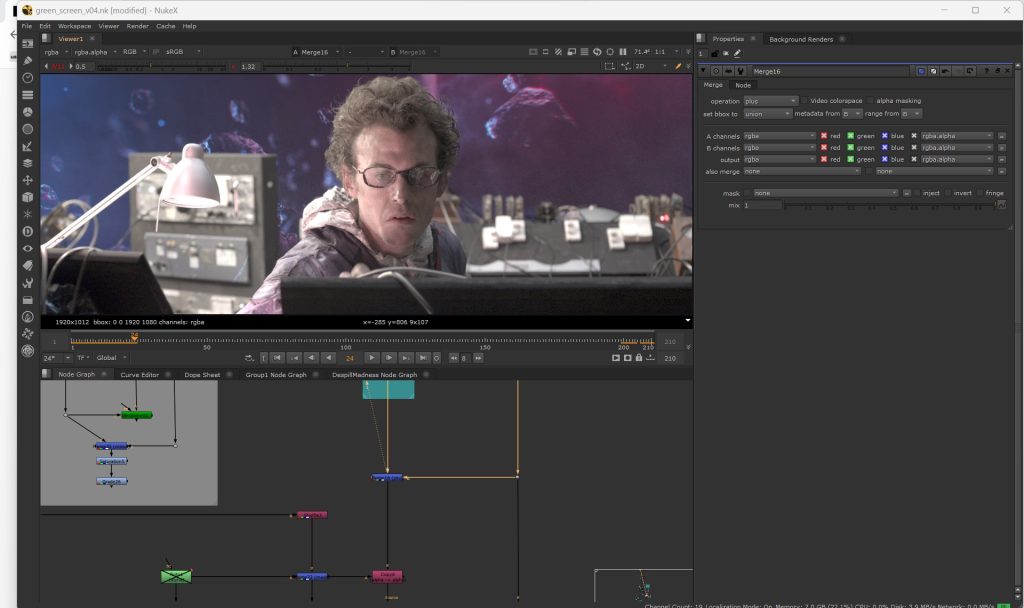Click the Merge16 node name field
The image size is (1024, 608).
point(830,71)
